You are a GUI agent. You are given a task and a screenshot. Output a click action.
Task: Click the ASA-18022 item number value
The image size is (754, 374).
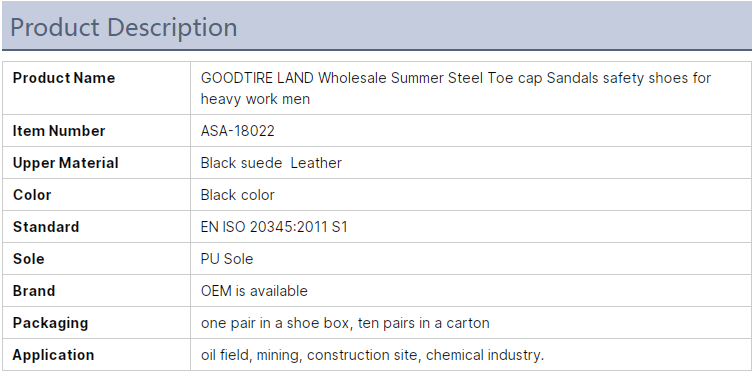click(238, 131)
